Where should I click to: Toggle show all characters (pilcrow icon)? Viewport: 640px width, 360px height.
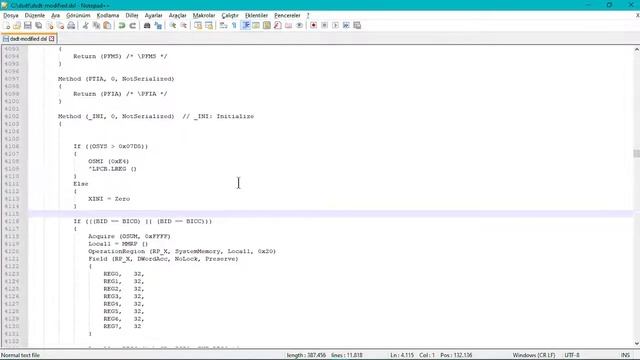point(234,25)
